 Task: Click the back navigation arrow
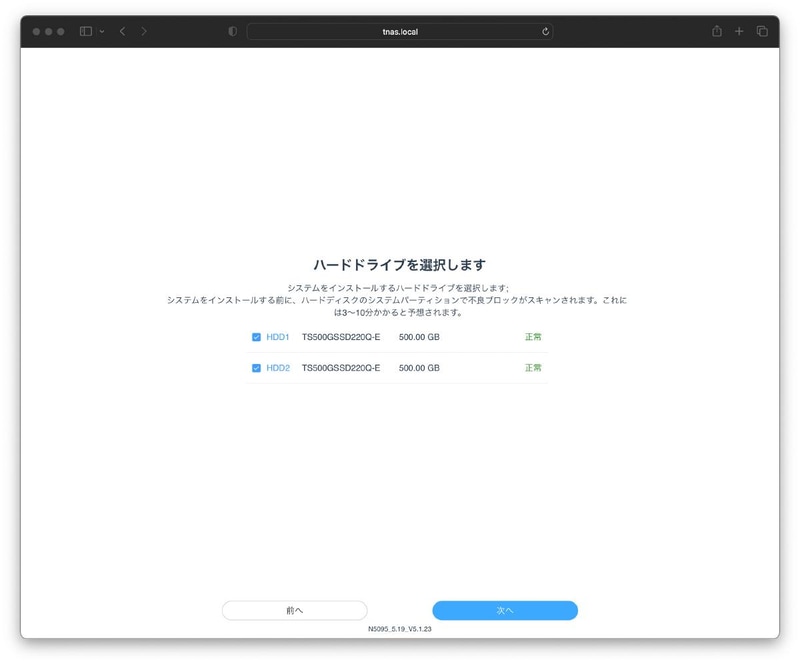pos(121,31)
